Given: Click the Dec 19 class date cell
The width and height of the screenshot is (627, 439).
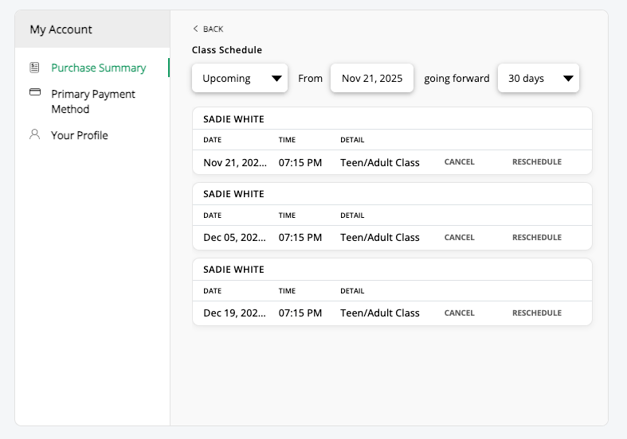Looking at the screenshot, I should click(235, 313).
